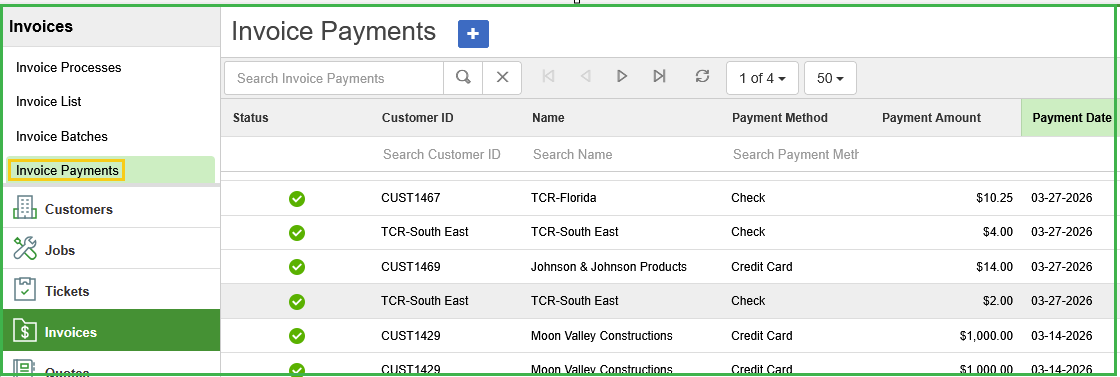The height and width of the screenshot is (377, 1120).
Task: Click the $2.00 payment amount
Action: [998, 301]
